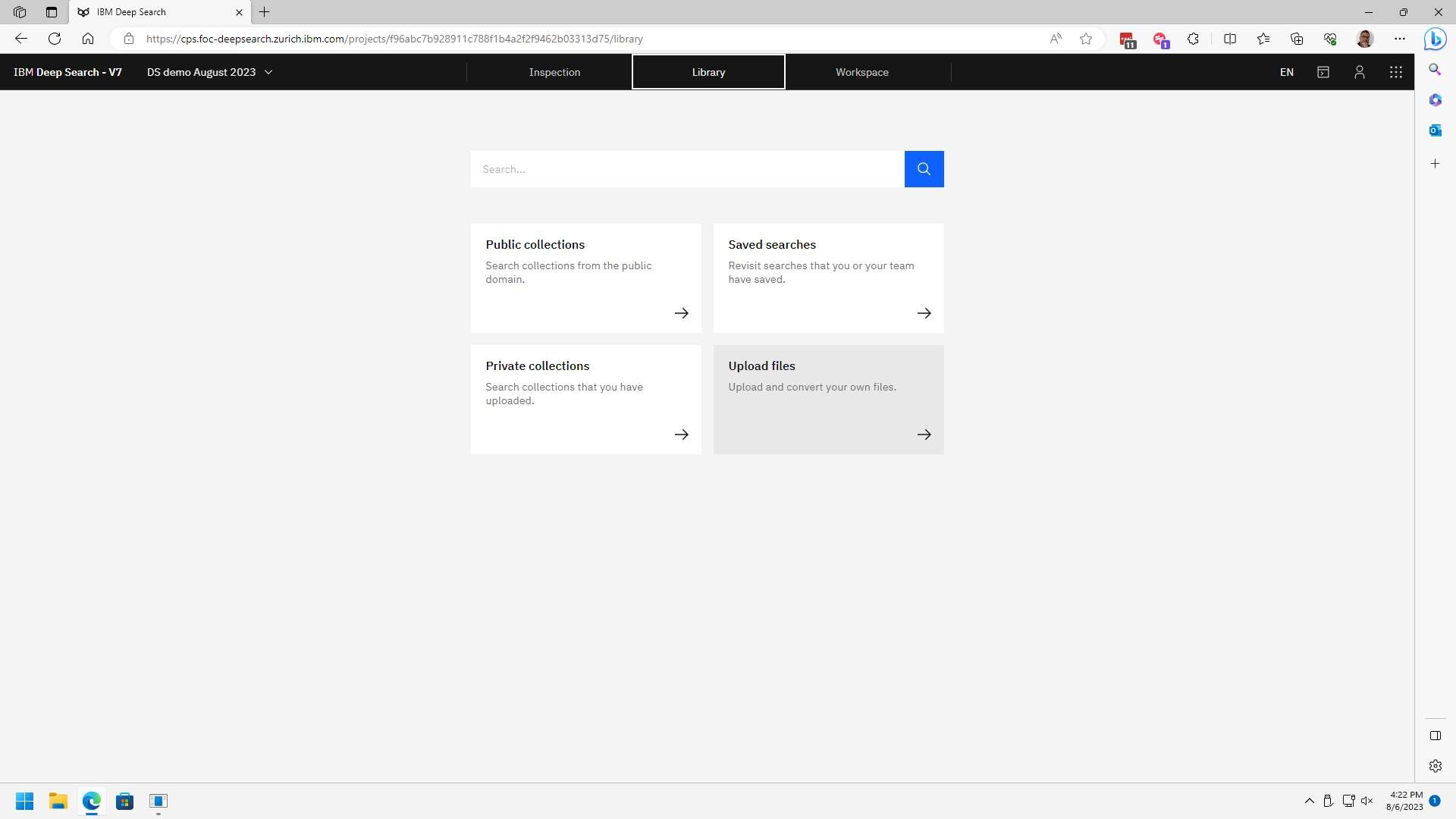Show hidden system tray icons
Image resolution: width=1456 pixels, height=819 pixels.
1310,801
